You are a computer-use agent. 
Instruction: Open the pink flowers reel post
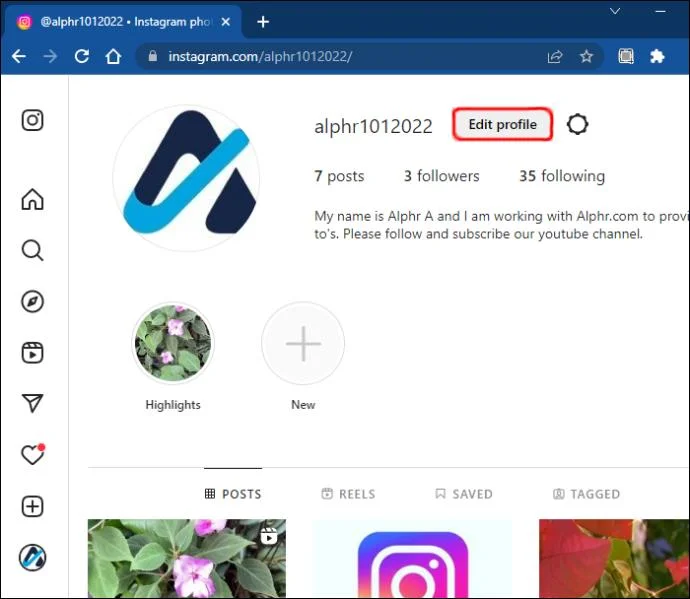(187, 558)
